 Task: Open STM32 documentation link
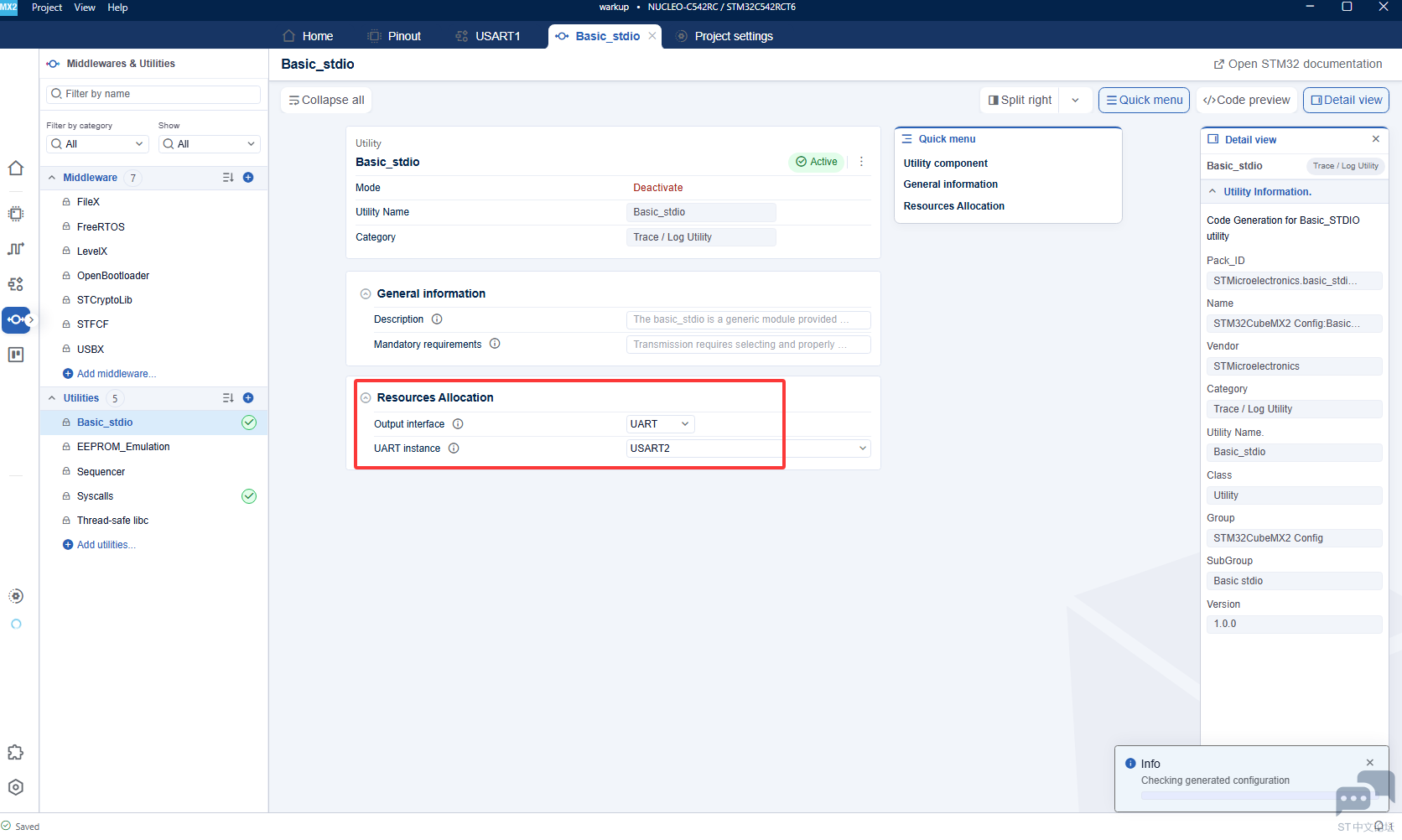click(1298, 64)
